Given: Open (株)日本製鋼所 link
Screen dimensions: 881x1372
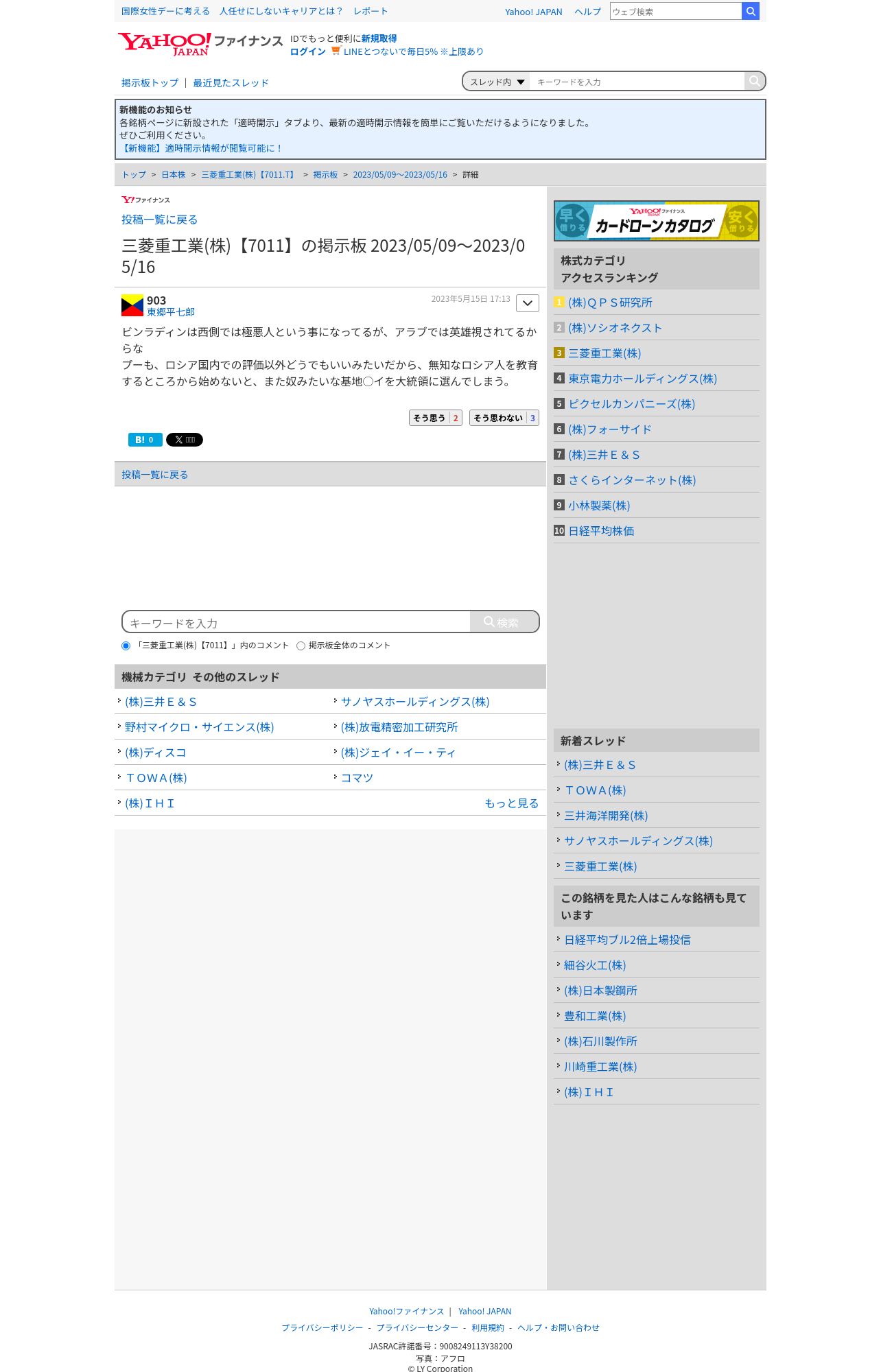Looking at the screenshot, I should coord(600,991).
